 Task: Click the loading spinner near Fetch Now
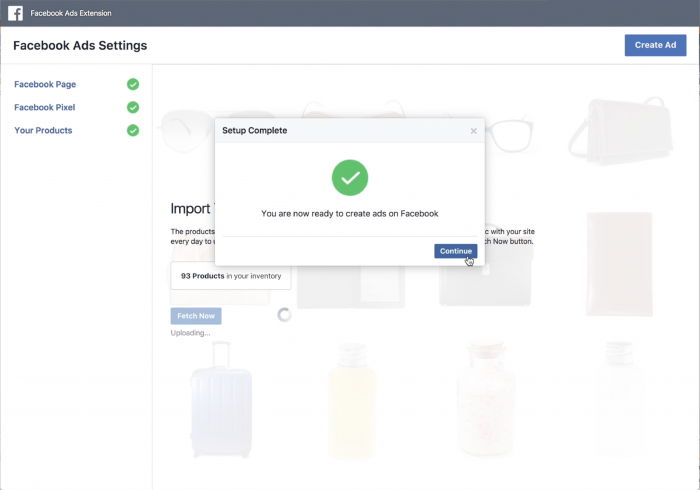[x=284, y=315]
